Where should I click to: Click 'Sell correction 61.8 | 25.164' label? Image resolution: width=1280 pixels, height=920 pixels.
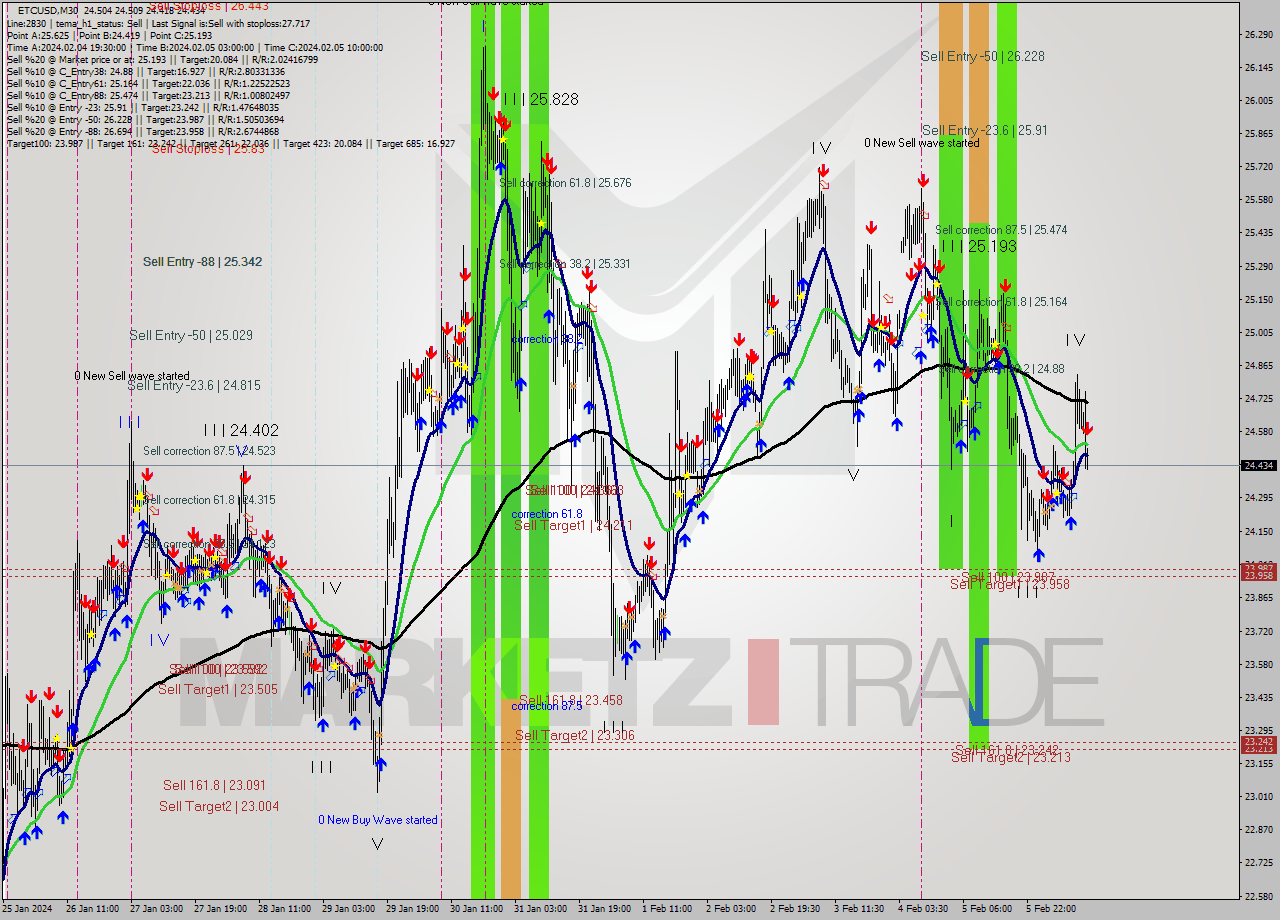click(x=1001, y=301)
